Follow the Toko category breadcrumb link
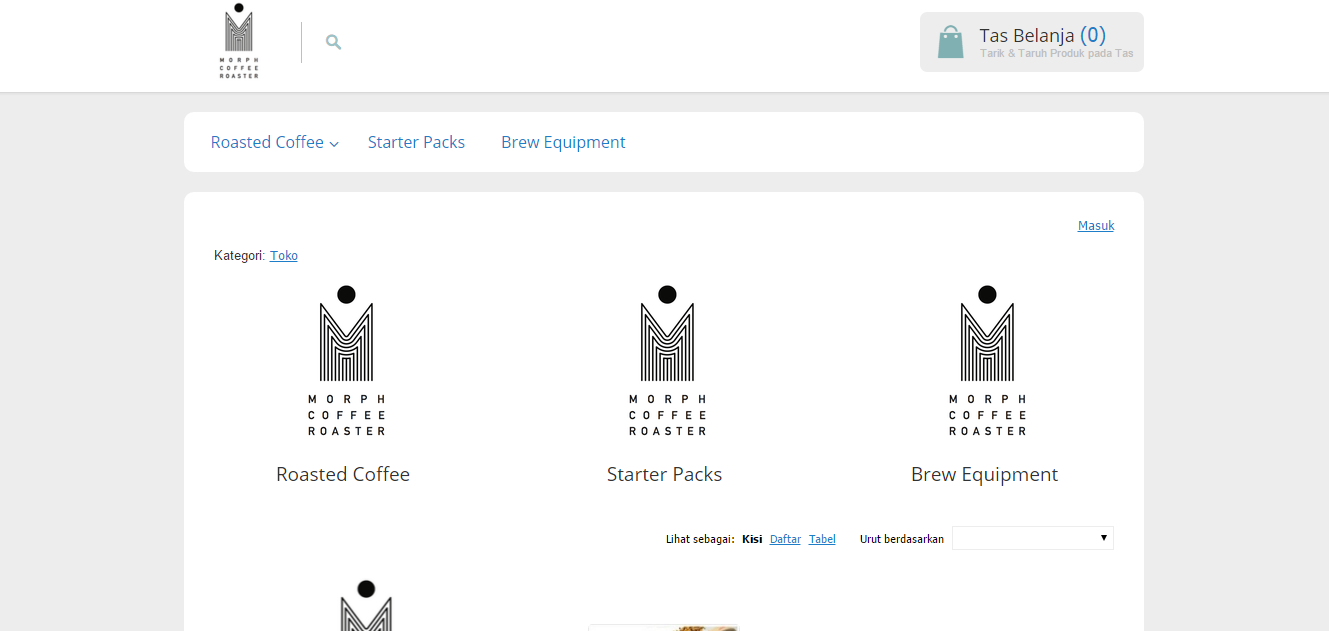This screenshot has height=631, width=1329. 284,256
